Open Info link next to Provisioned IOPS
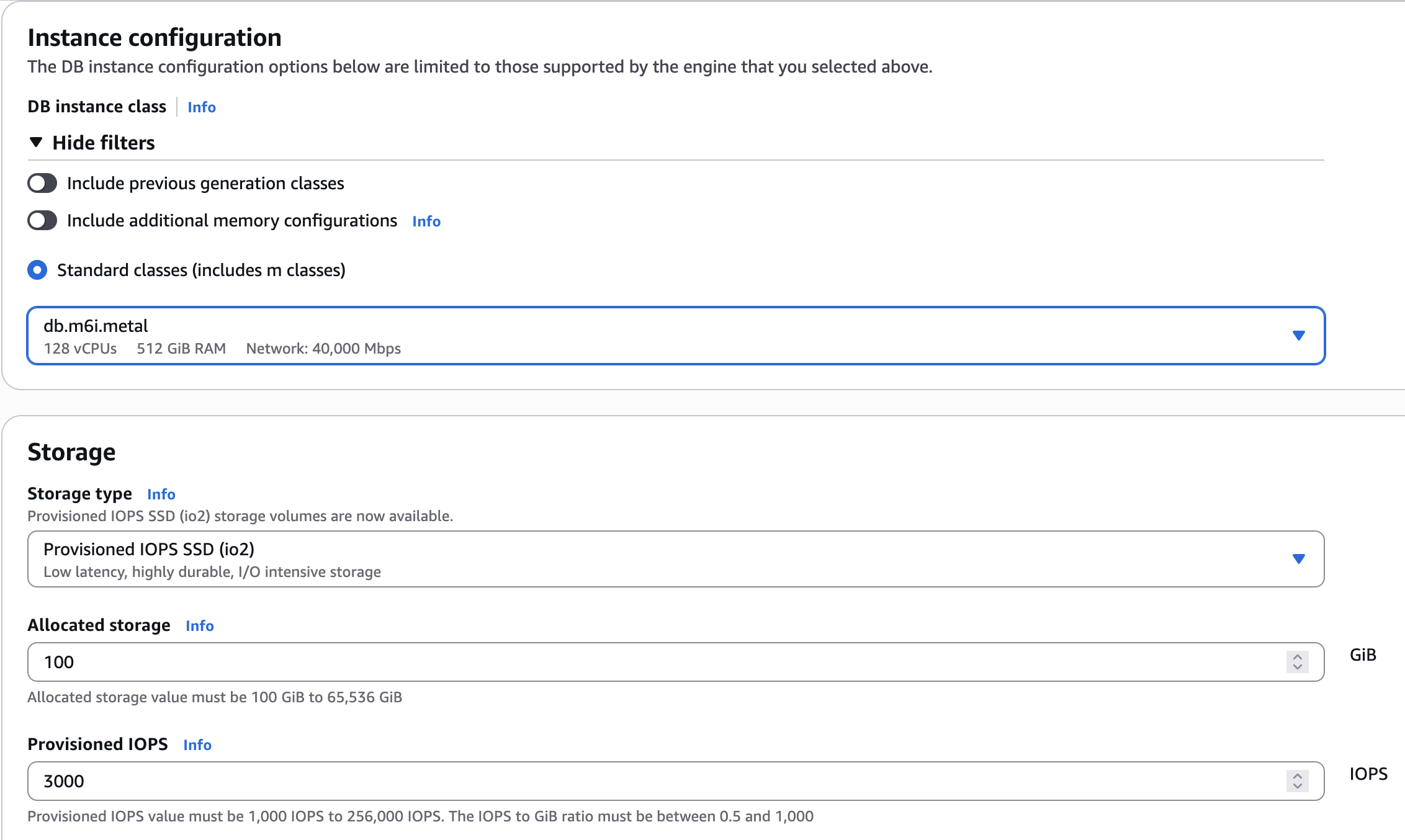Screen dimensions: 1405x840 (197, 745)
